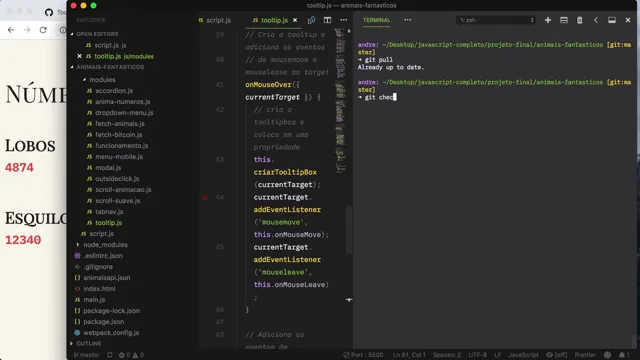640x360 pixels.
Task: Open anima-numeros.js file
Action: pos(118,102)
